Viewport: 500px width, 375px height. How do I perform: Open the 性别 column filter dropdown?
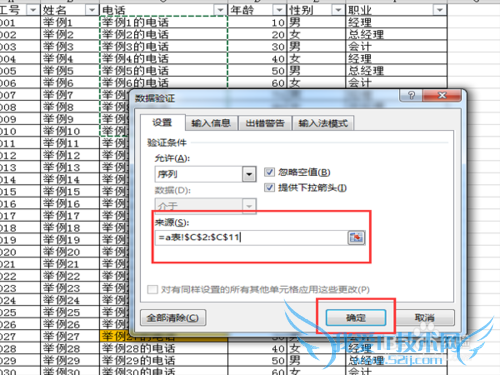(338, 10)
